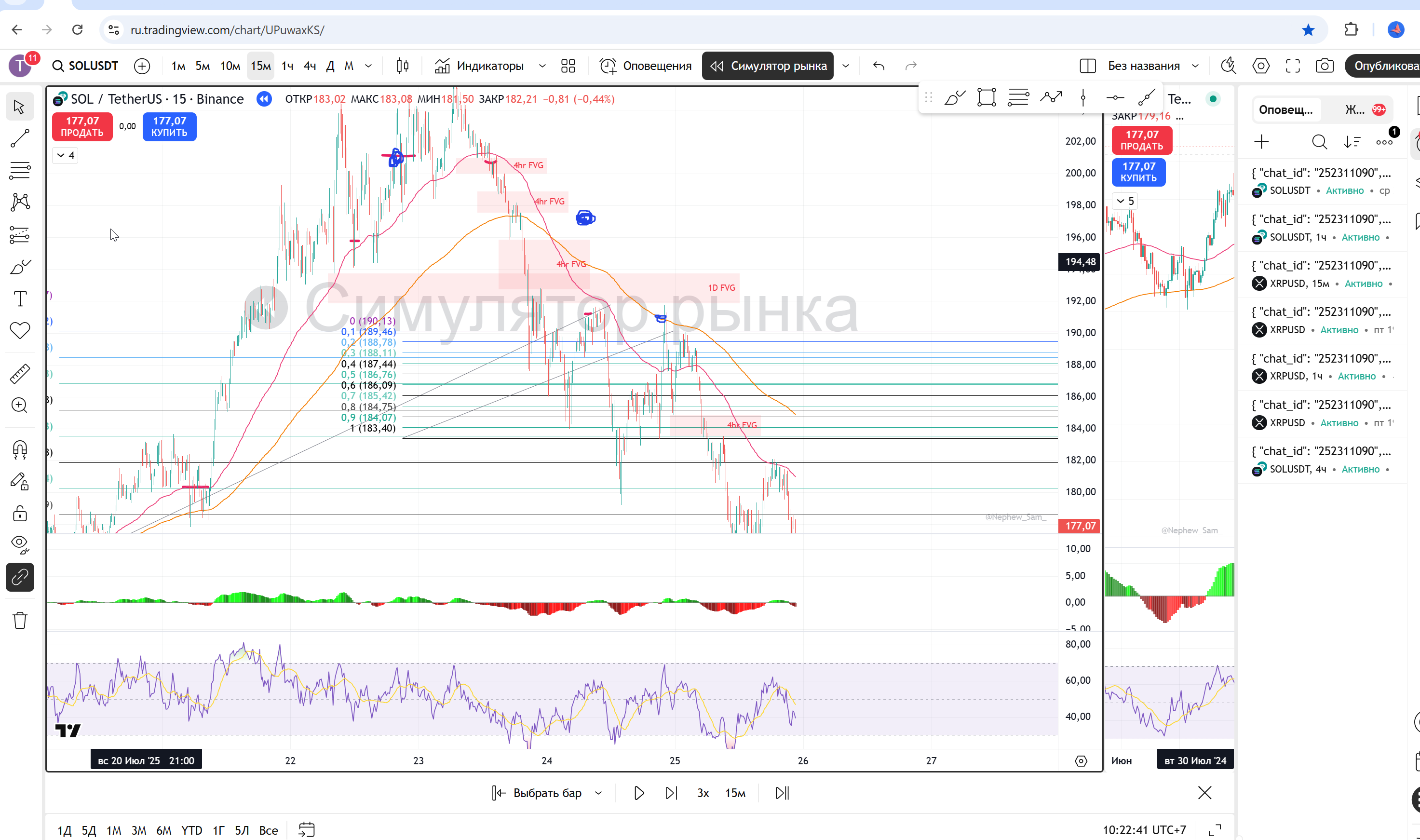Click the blue 177,07 КУПИТЬ button on main chart
Image resolution: width=1420 pixels, height=840 pixels.
click(169, 127)
